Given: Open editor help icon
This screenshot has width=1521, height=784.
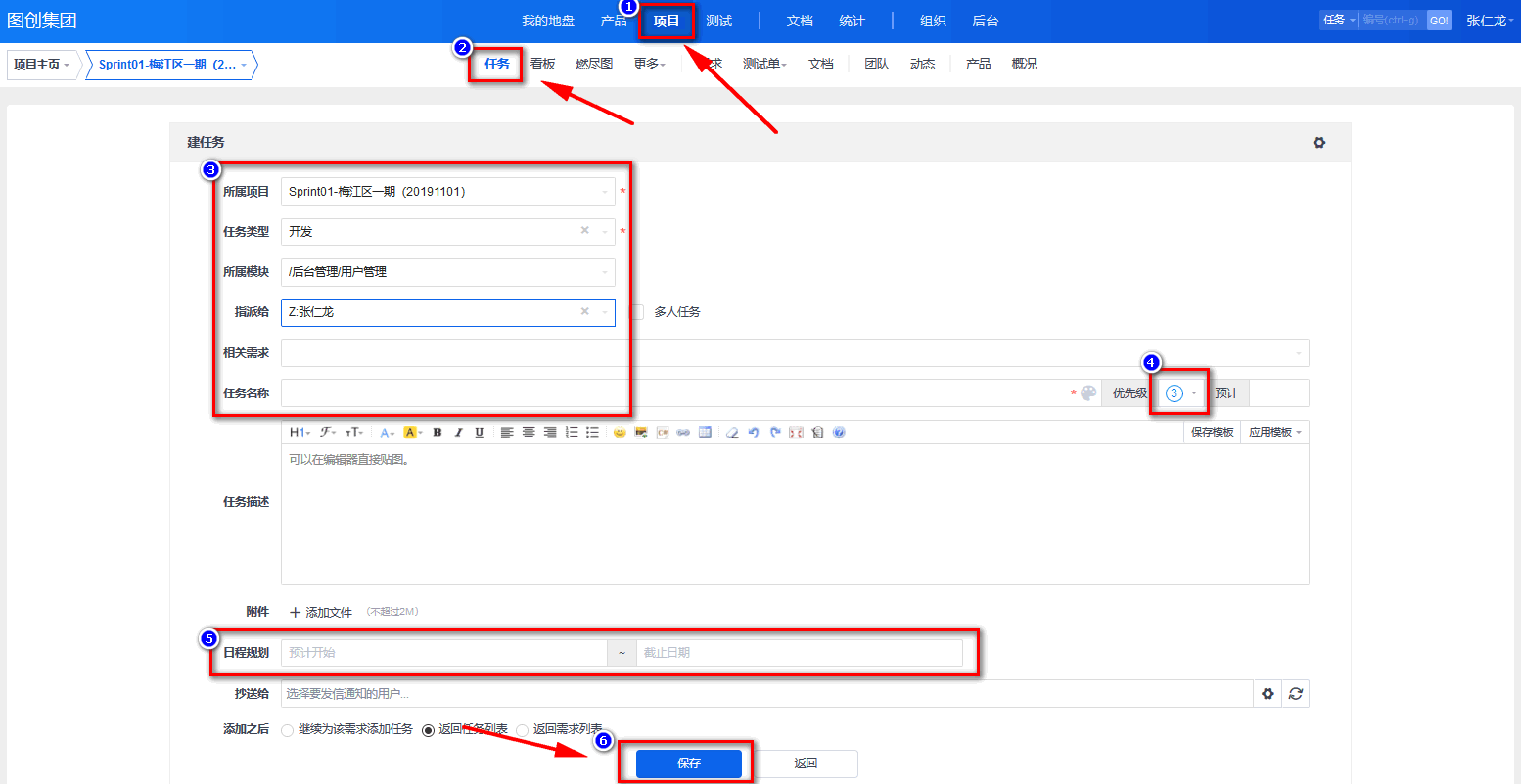Looking at the screenshot, I should [839, 432].
